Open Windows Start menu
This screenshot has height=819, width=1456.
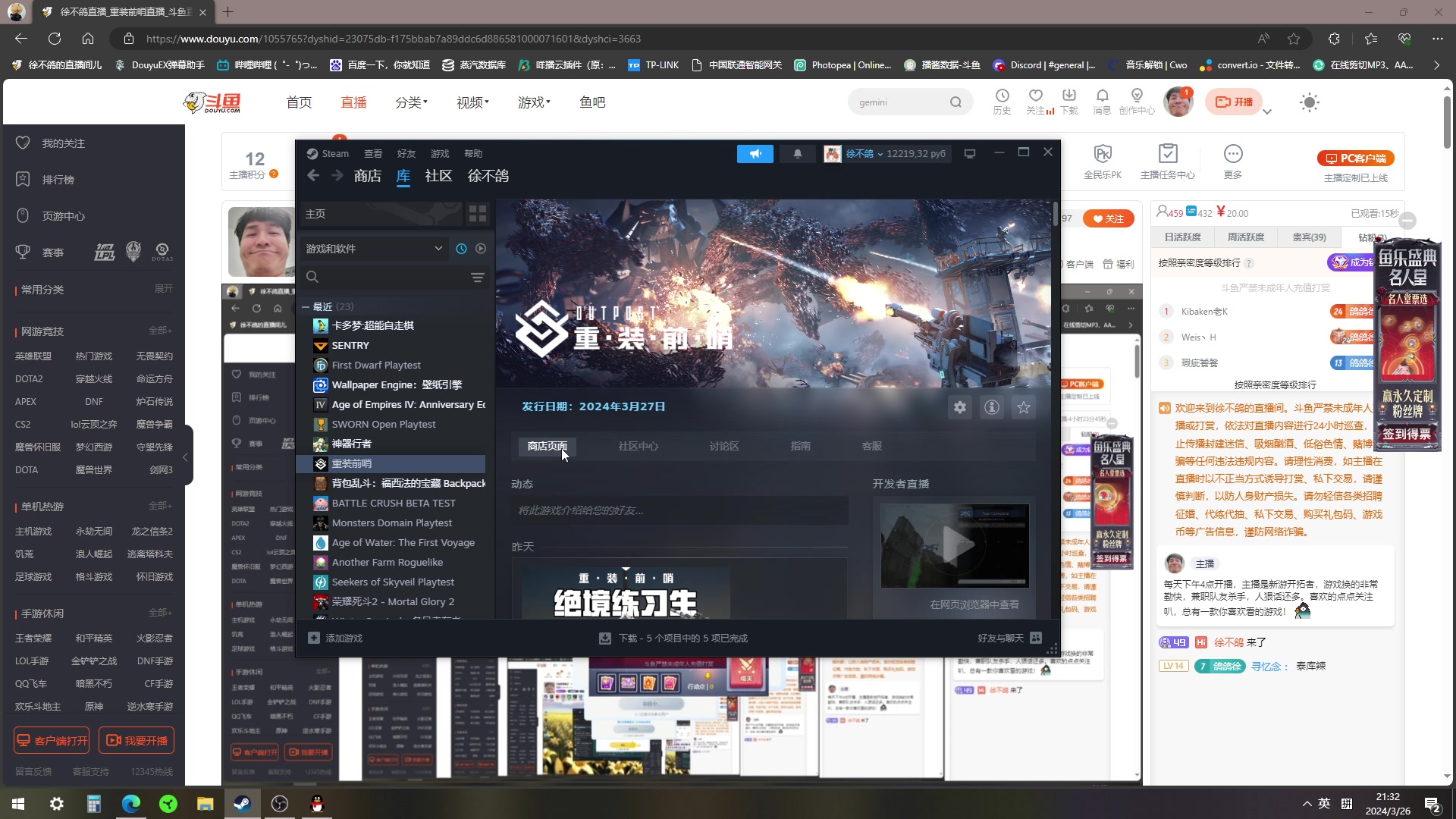[x=18, y=804]
